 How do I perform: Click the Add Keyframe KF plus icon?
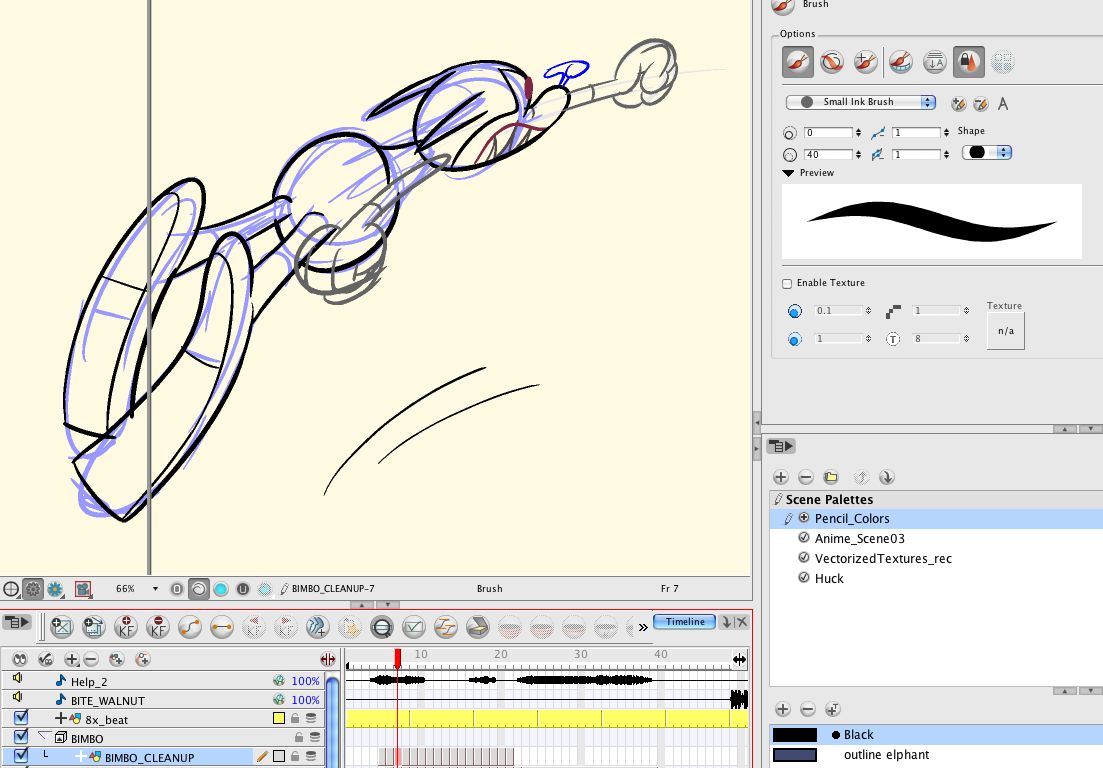pos(126,627)
